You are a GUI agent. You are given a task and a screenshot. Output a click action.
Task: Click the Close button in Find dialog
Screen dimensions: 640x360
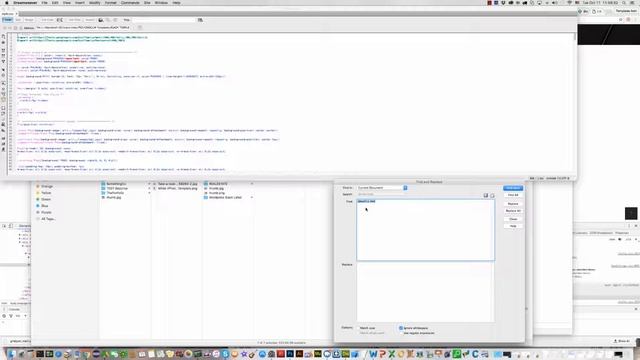click(513, 219)
